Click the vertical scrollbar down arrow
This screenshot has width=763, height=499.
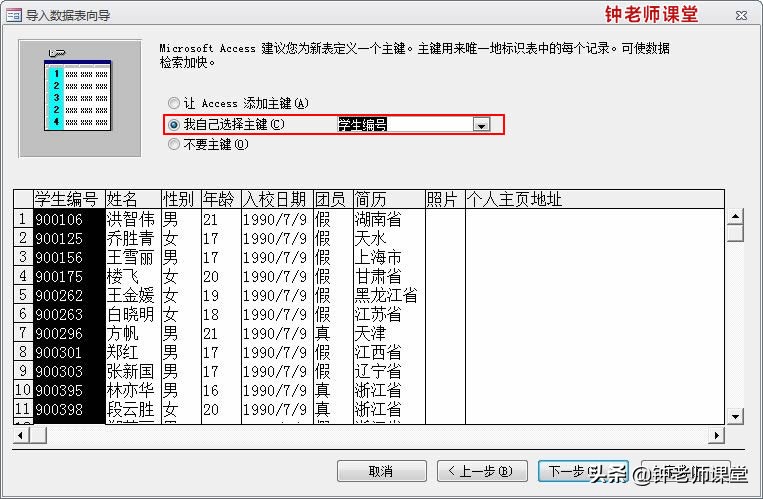pyautogui.click(x=735, y=416)
